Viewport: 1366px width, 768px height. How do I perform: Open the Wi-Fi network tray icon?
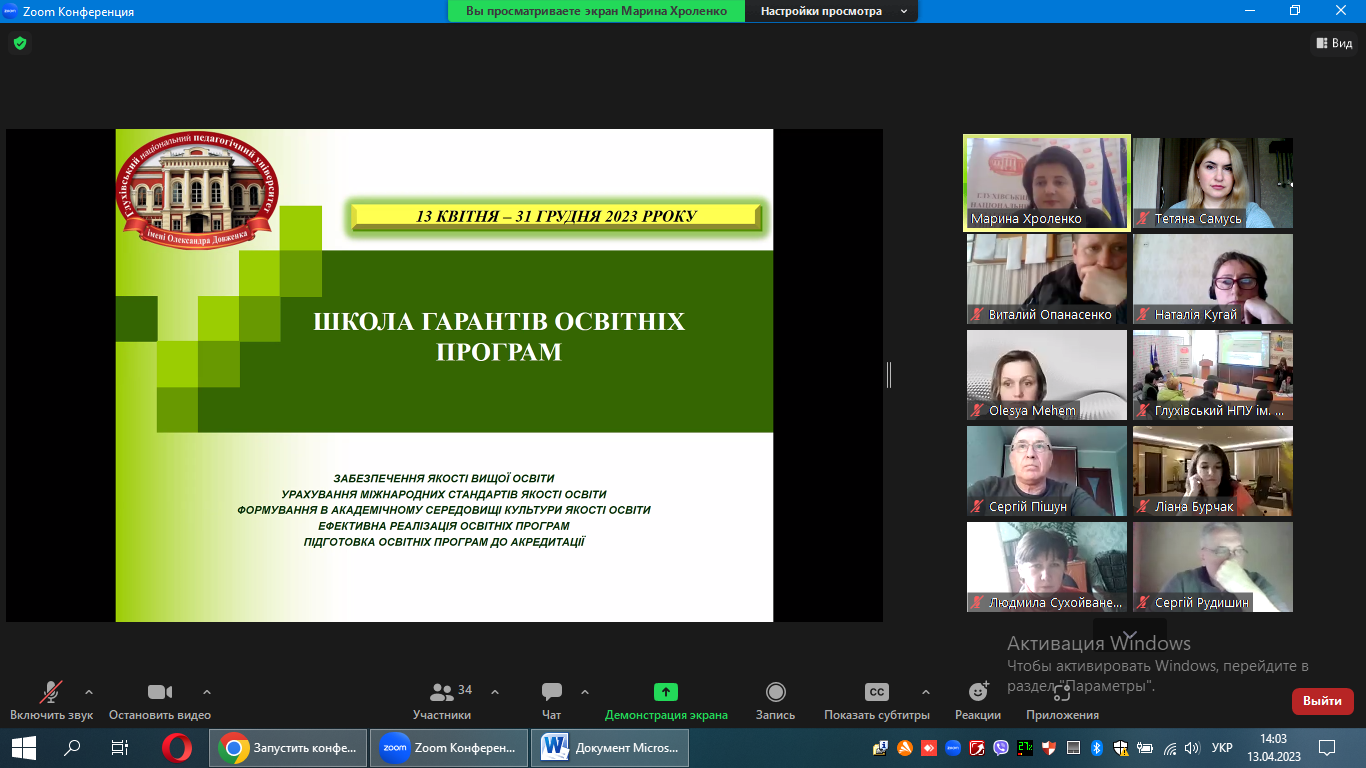[1169, 747]
